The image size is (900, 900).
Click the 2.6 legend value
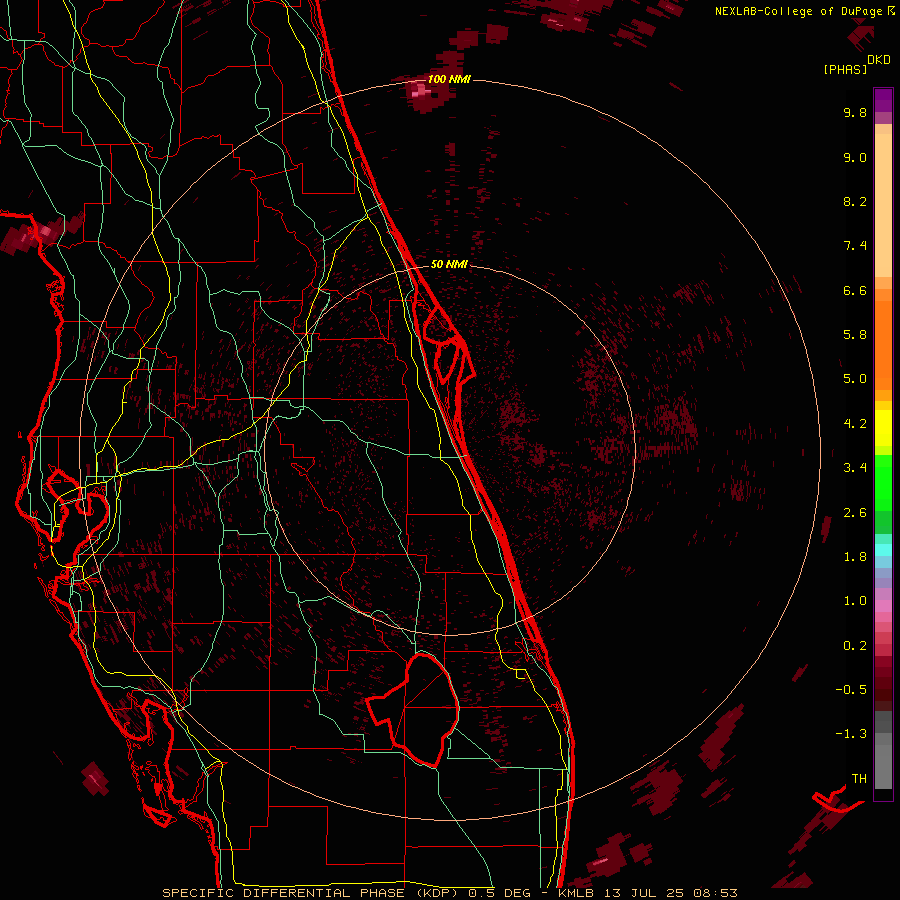coord(855,513)
